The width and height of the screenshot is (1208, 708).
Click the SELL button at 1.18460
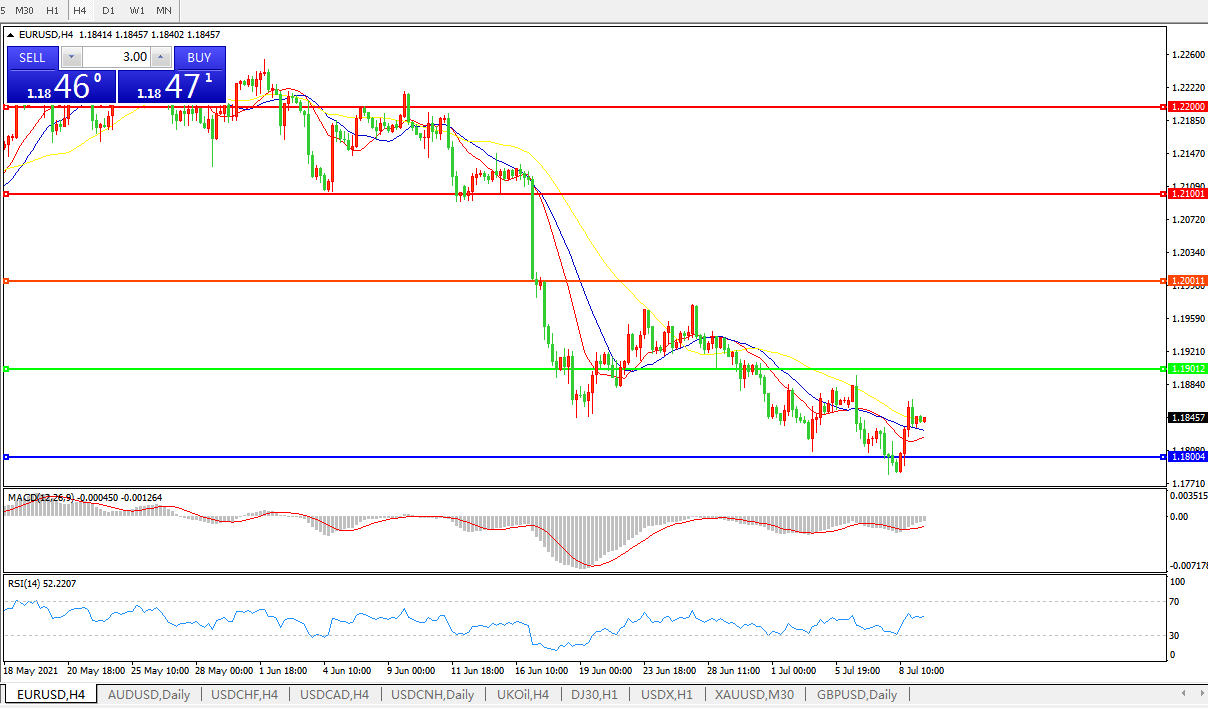[x=32, y=57]
